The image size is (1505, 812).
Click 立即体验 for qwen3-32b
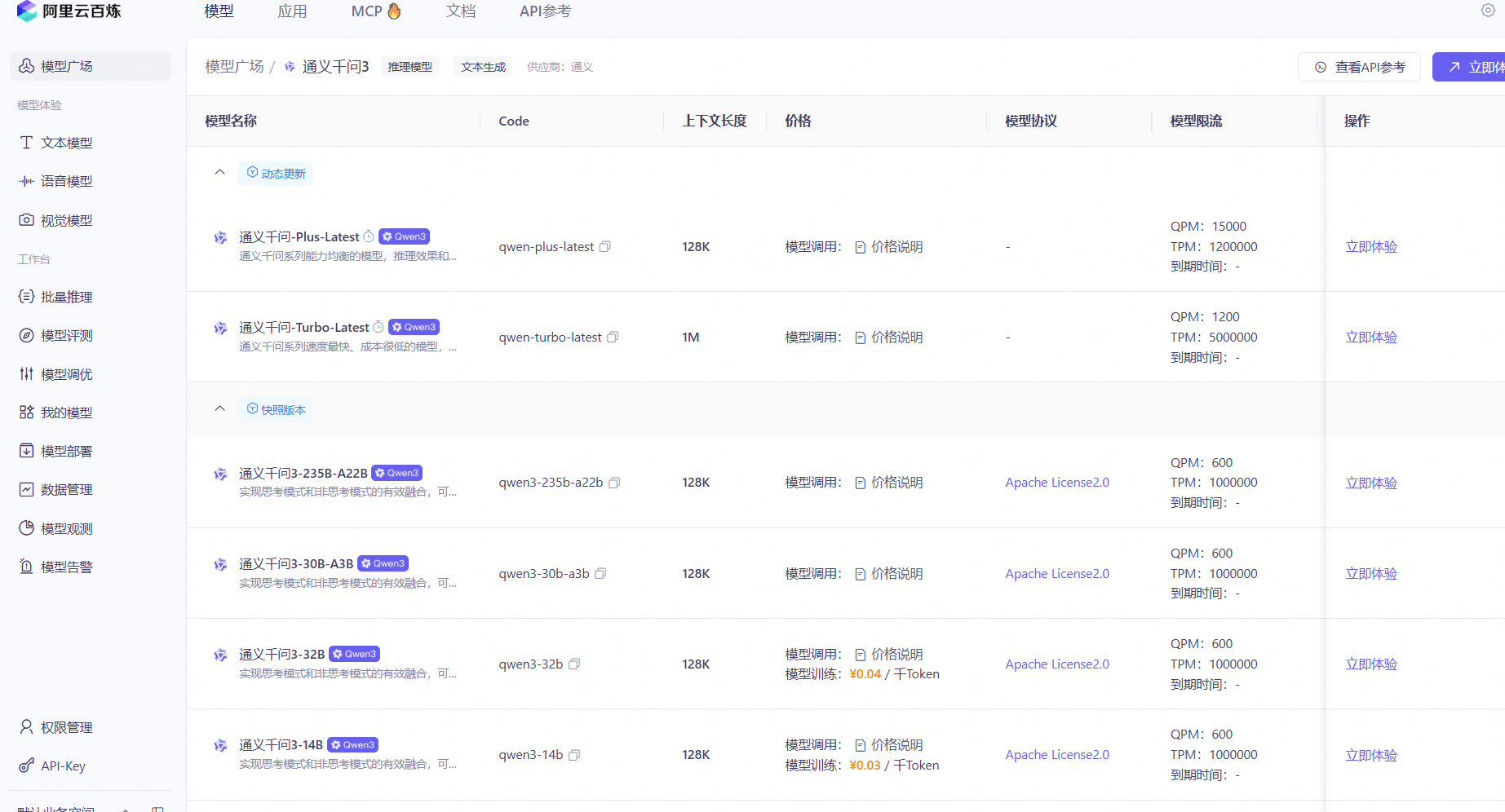point(1371,664)
